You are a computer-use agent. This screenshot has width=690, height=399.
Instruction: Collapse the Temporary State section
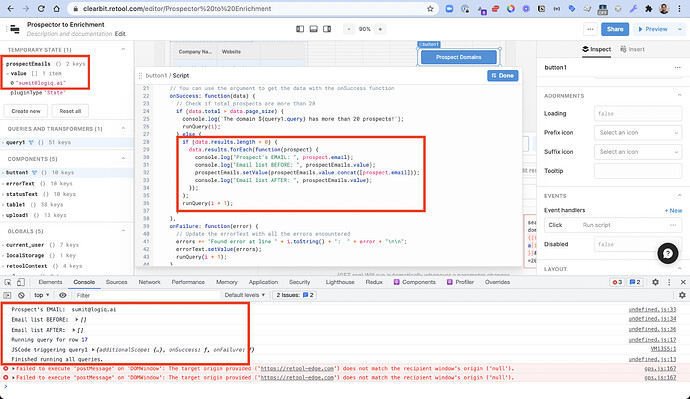[x=123, y=49]
